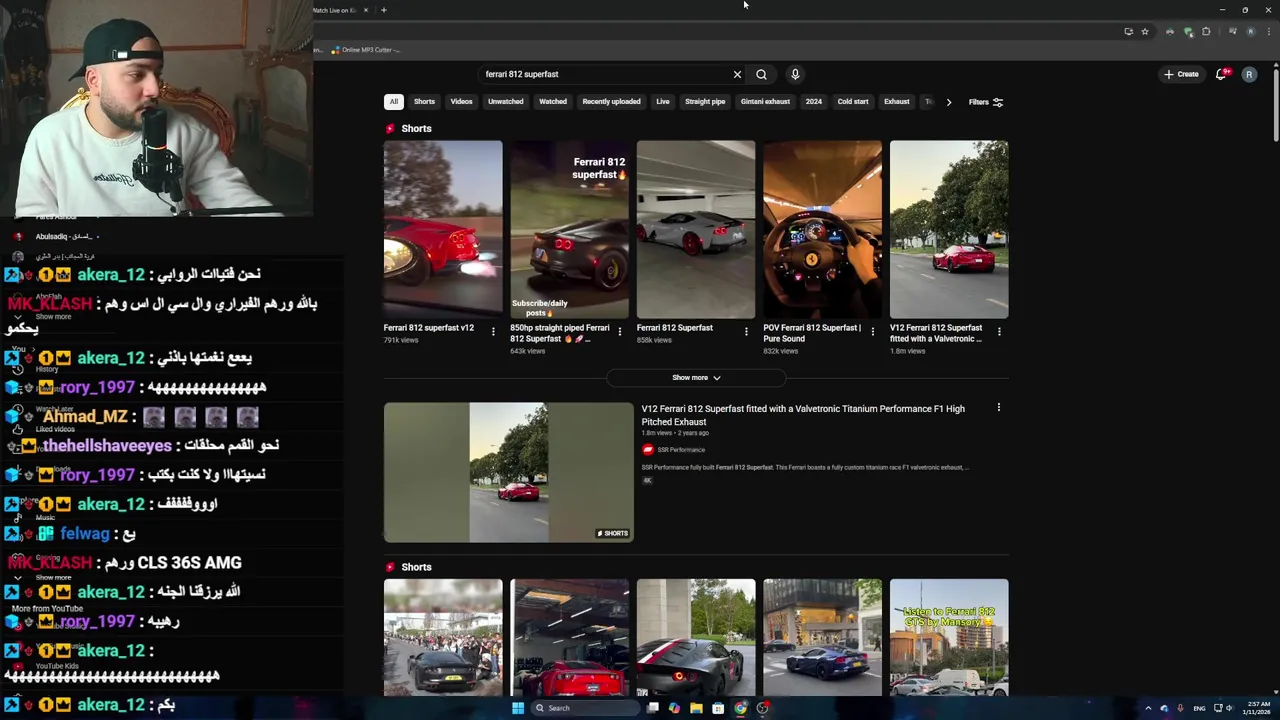
Task: Select the Live filter chip
Action: point(663,102)
